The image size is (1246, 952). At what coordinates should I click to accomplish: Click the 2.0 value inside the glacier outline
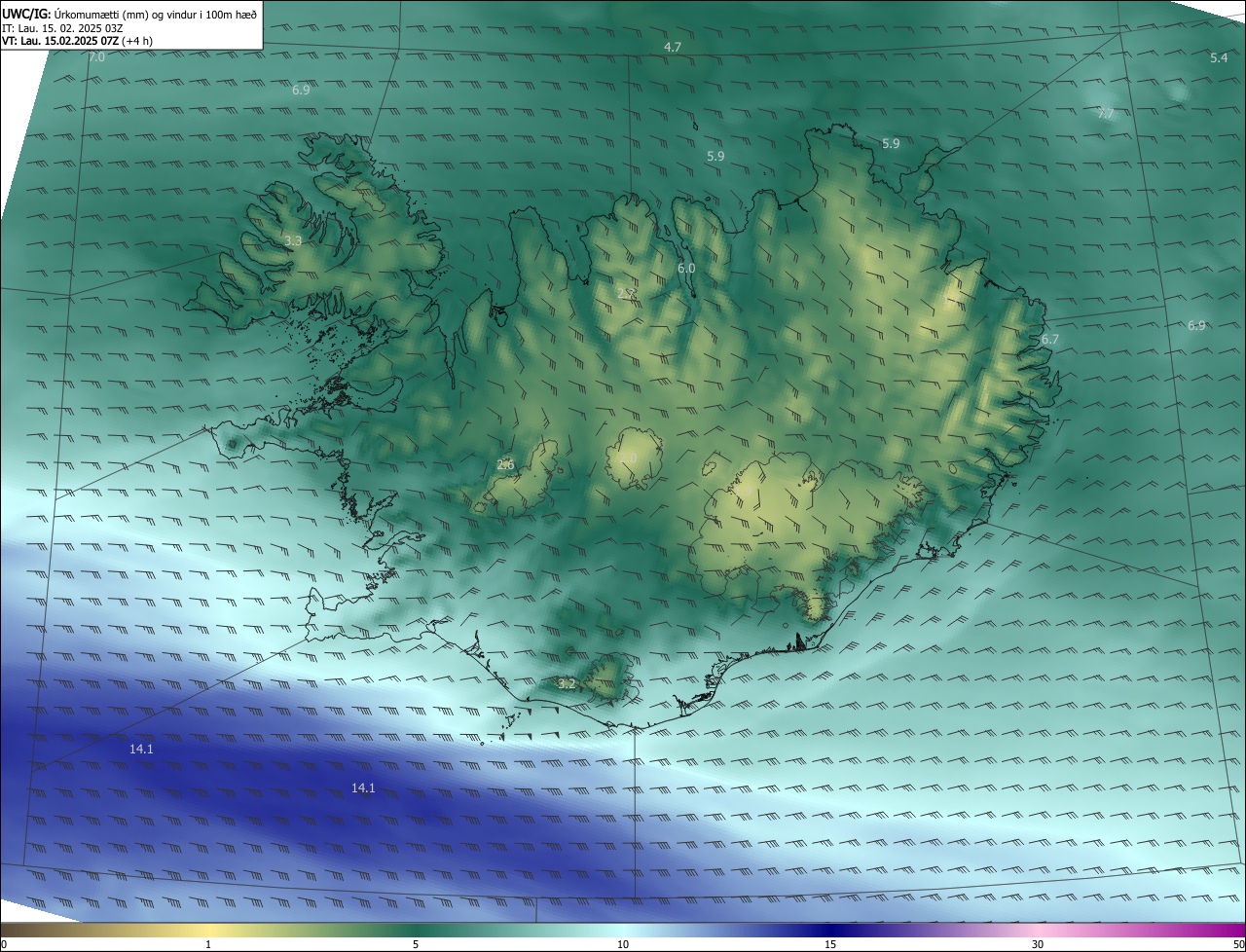click(628, 458)
